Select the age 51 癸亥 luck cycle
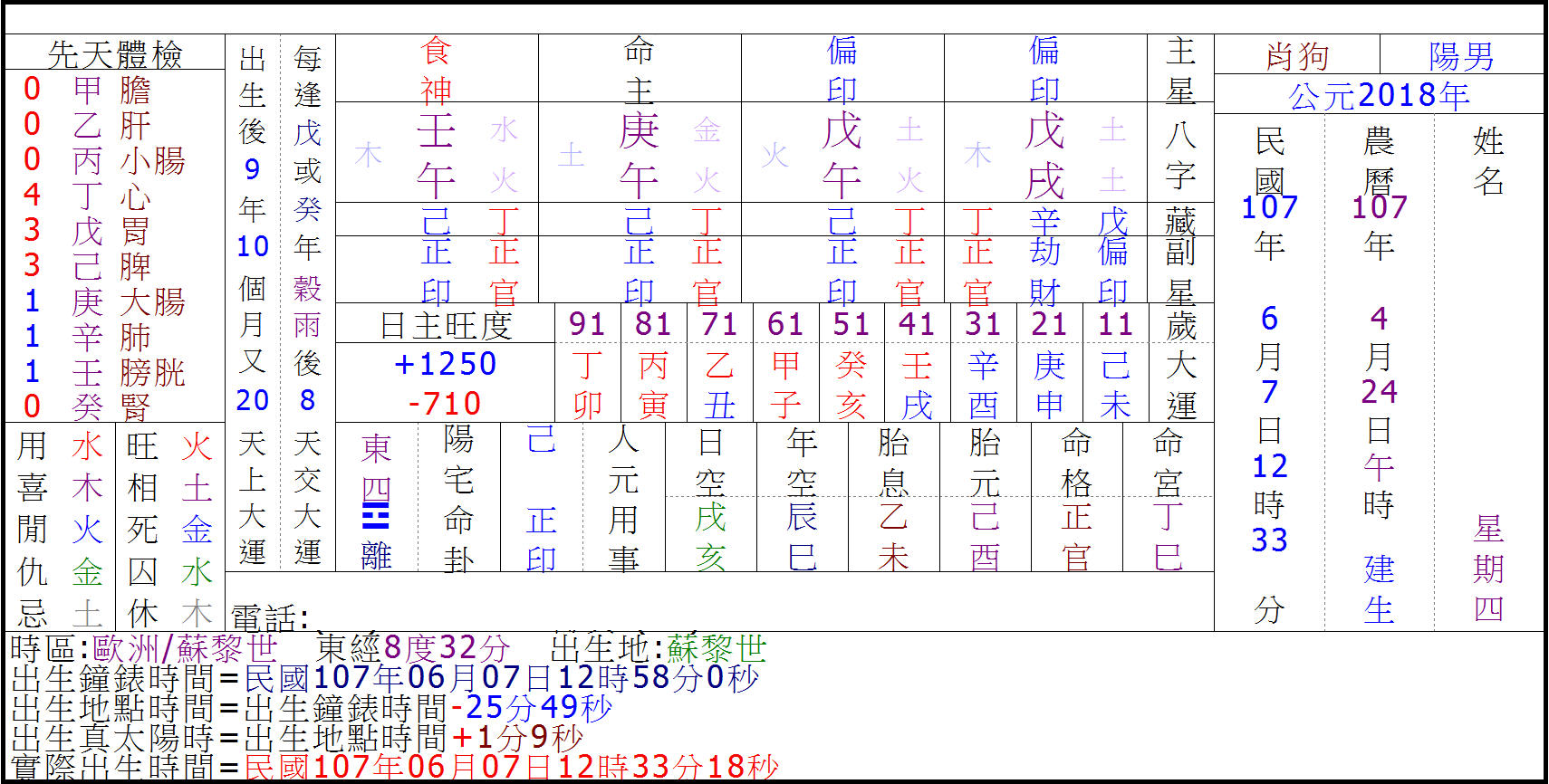The image size is (1549, 784). 851,364
